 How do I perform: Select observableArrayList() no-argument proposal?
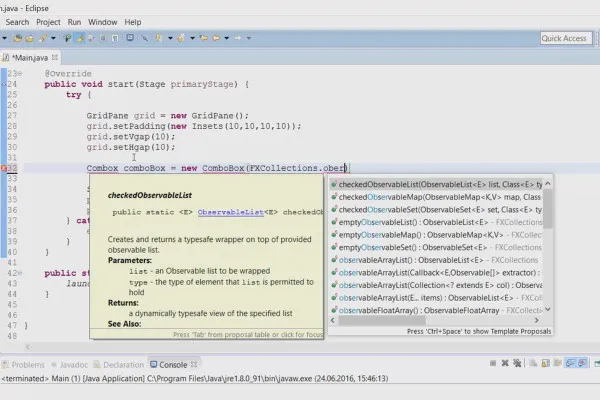click(x=436, y=260)
